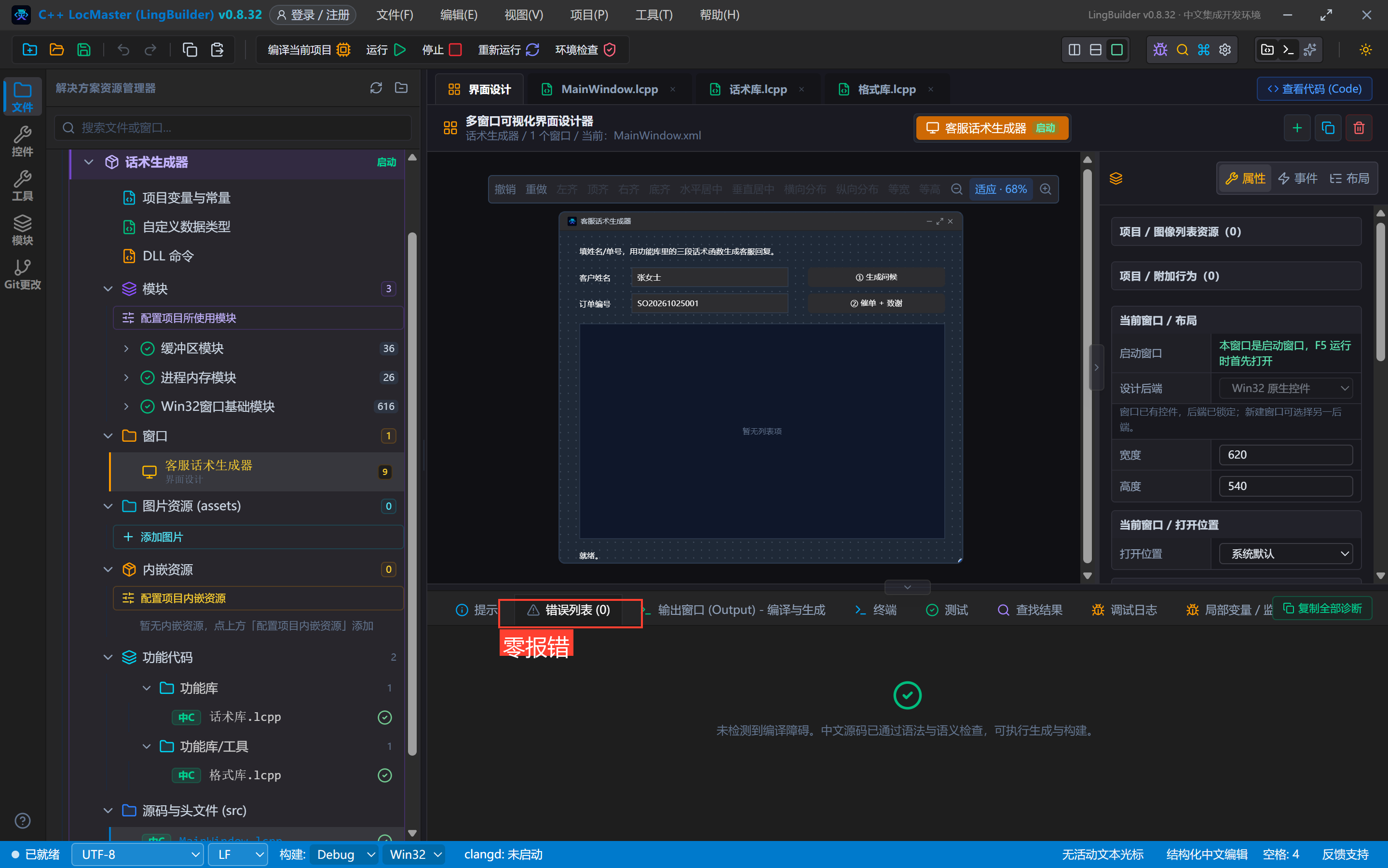Open Debug build configuration dropdown
The image size is (1388, 868).
click(x=344, y=855)
